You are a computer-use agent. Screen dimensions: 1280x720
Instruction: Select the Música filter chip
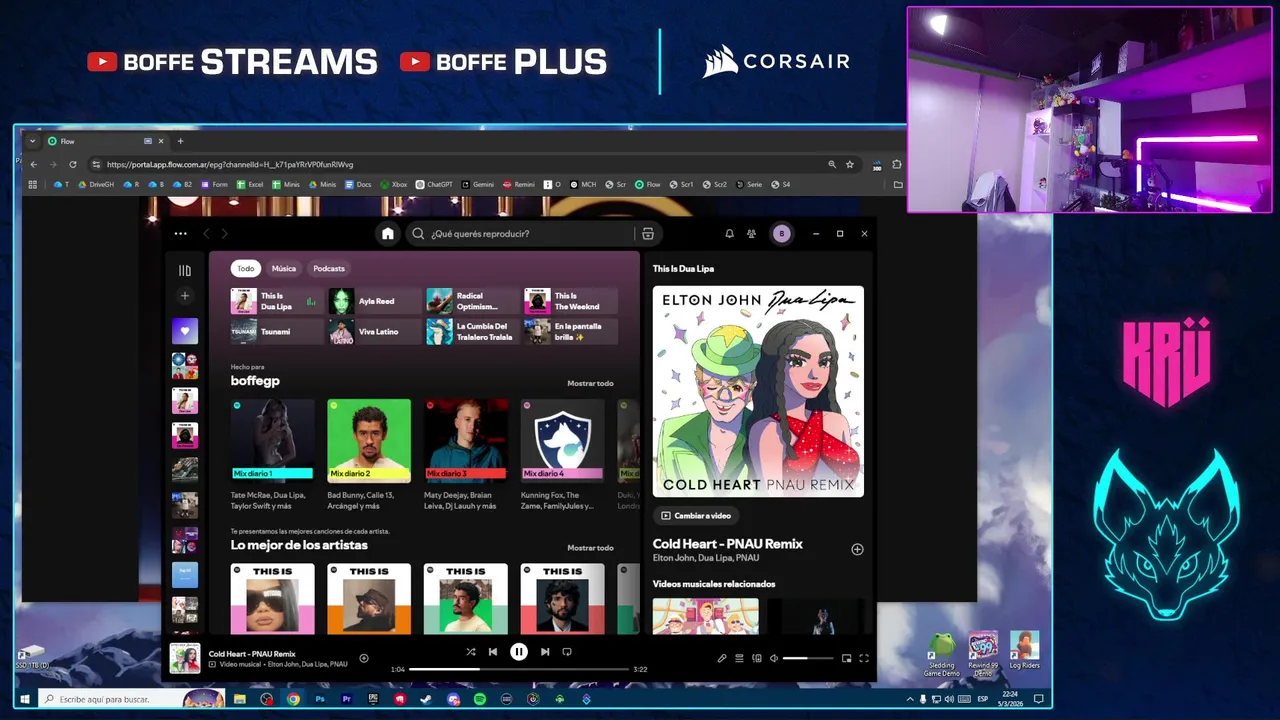click(284, 268)
